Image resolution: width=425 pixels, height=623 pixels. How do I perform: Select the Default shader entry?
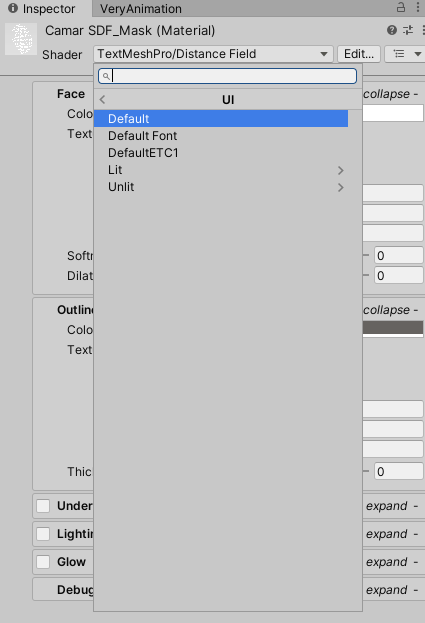(221, 118)
